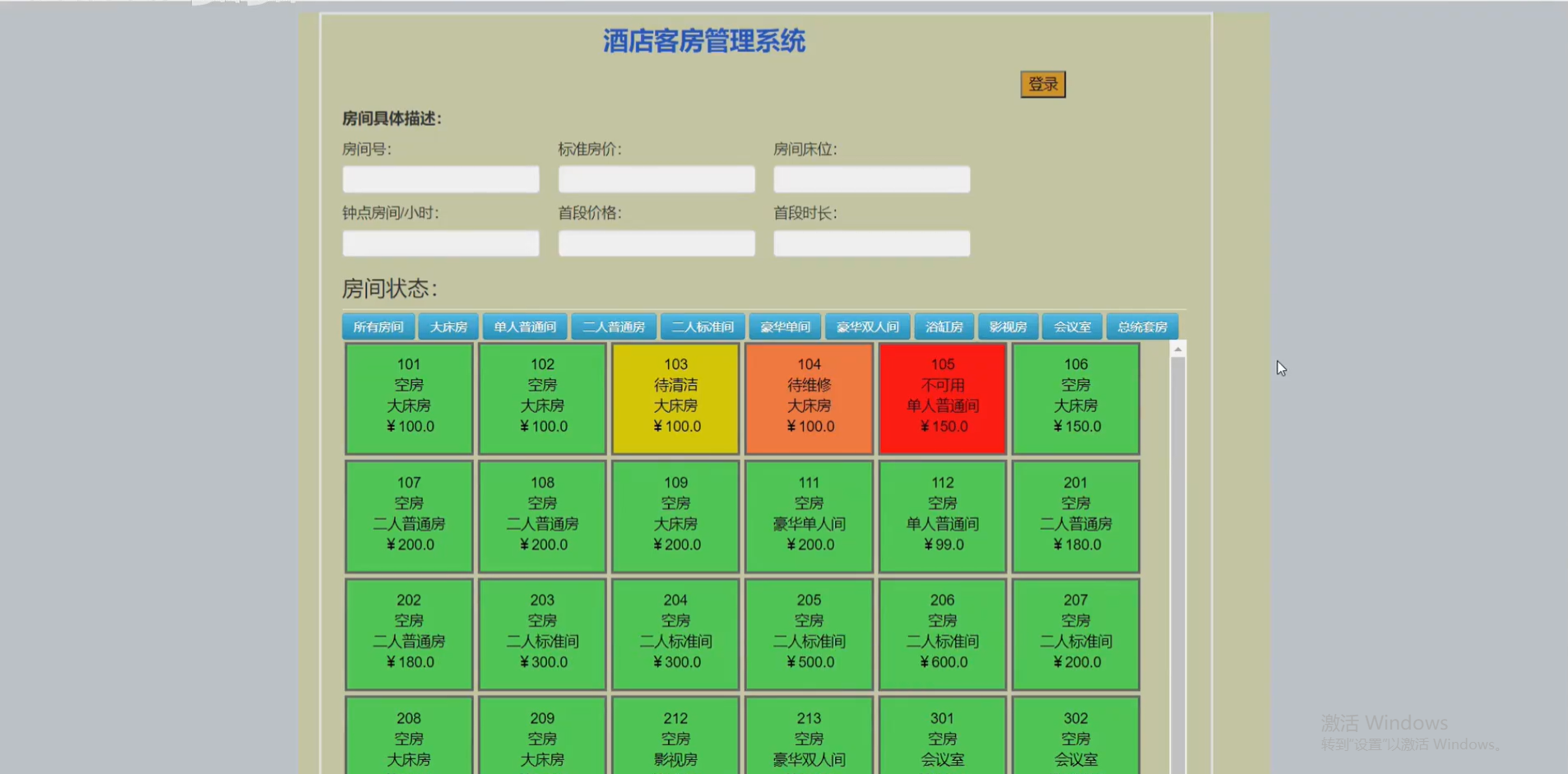Select the 二人普通房 category button
This screenshot has height=774, width=1568.
615,326
